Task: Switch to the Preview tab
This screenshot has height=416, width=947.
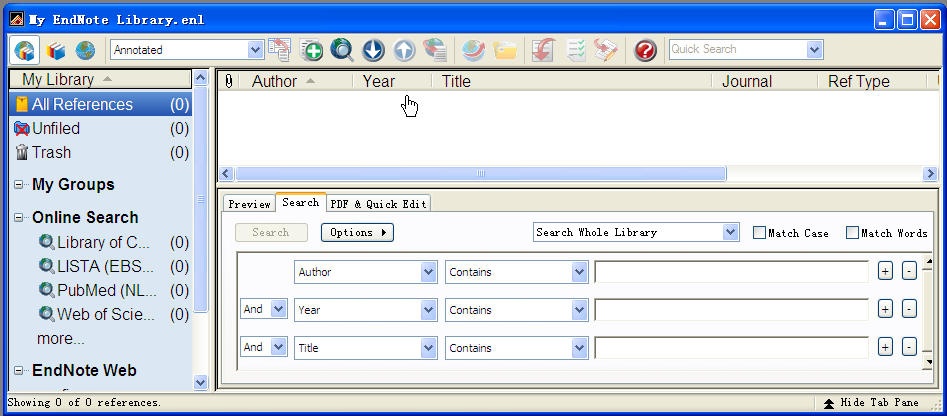Action: pyautogui.click(x=249, y=204)
